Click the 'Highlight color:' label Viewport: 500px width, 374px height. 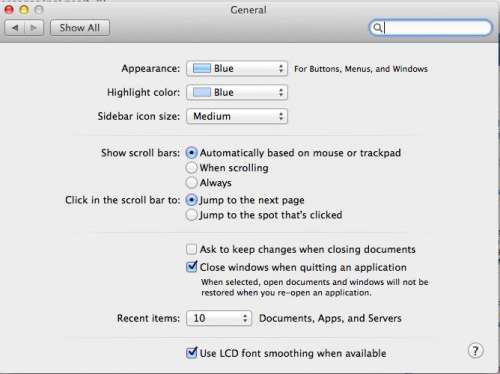(143, 92)
